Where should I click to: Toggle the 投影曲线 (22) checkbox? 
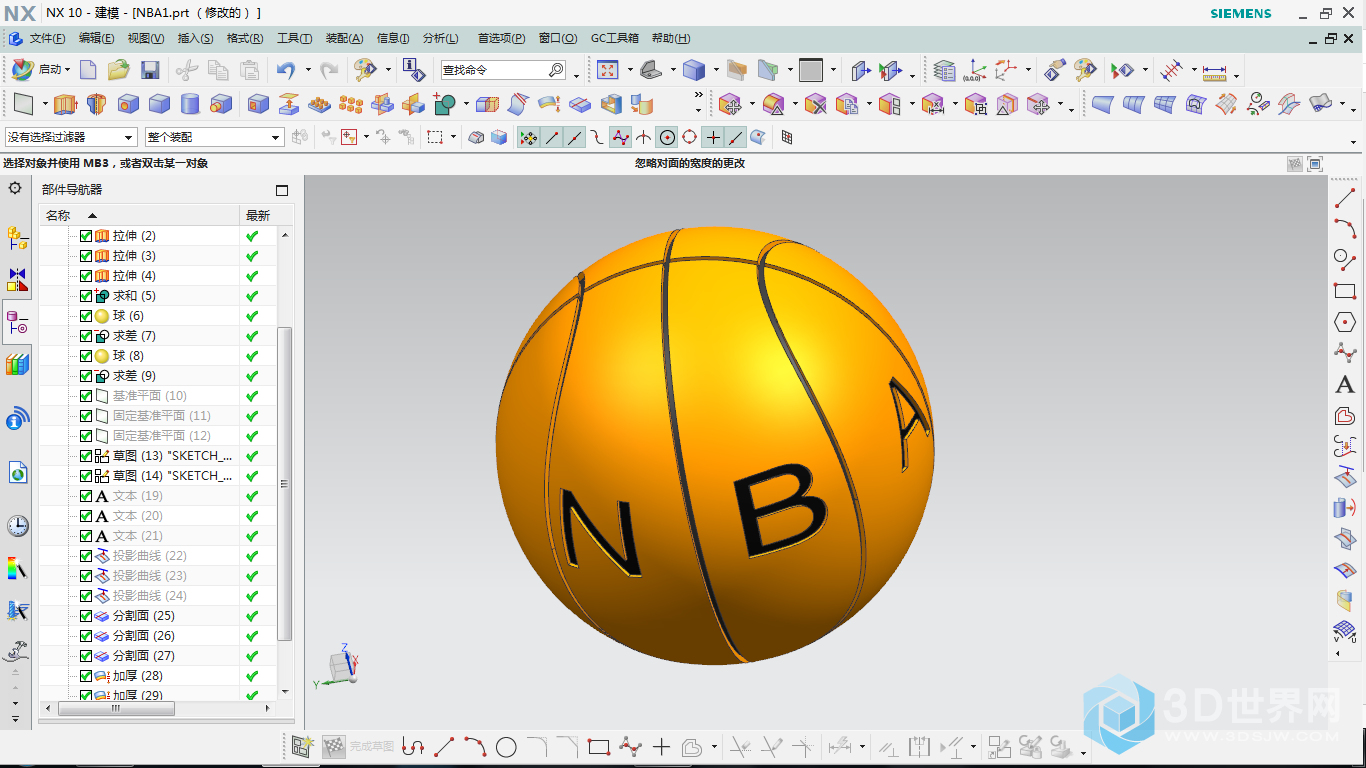pyautogui.click(x=85, y=556)
